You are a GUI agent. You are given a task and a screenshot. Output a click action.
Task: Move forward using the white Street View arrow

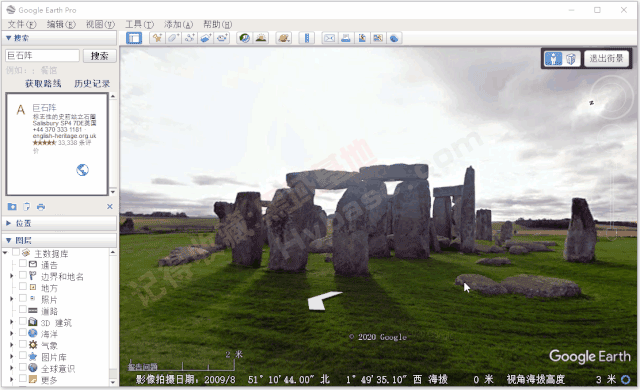point(324,300)
